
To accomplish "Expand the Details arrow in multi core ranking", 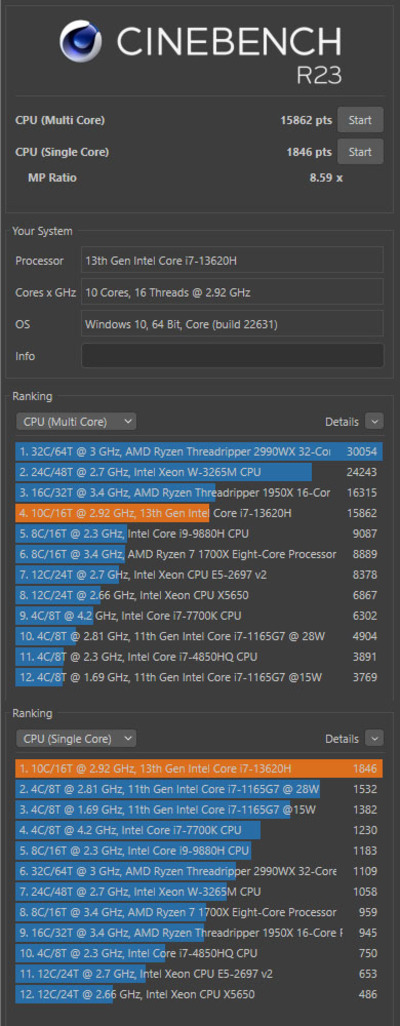I will (374, 422).
